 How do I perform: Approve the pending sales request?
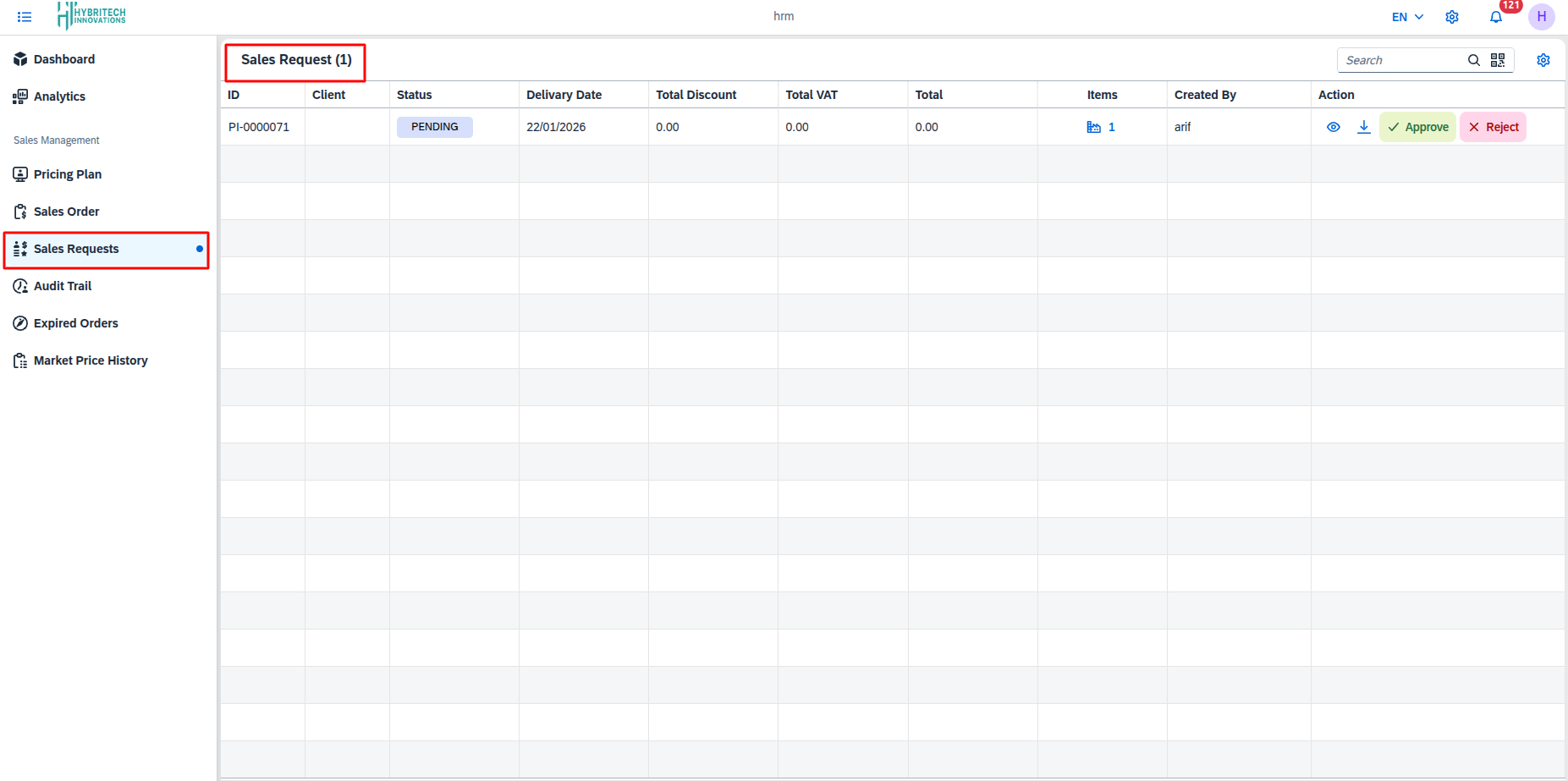click(1417, 127)
